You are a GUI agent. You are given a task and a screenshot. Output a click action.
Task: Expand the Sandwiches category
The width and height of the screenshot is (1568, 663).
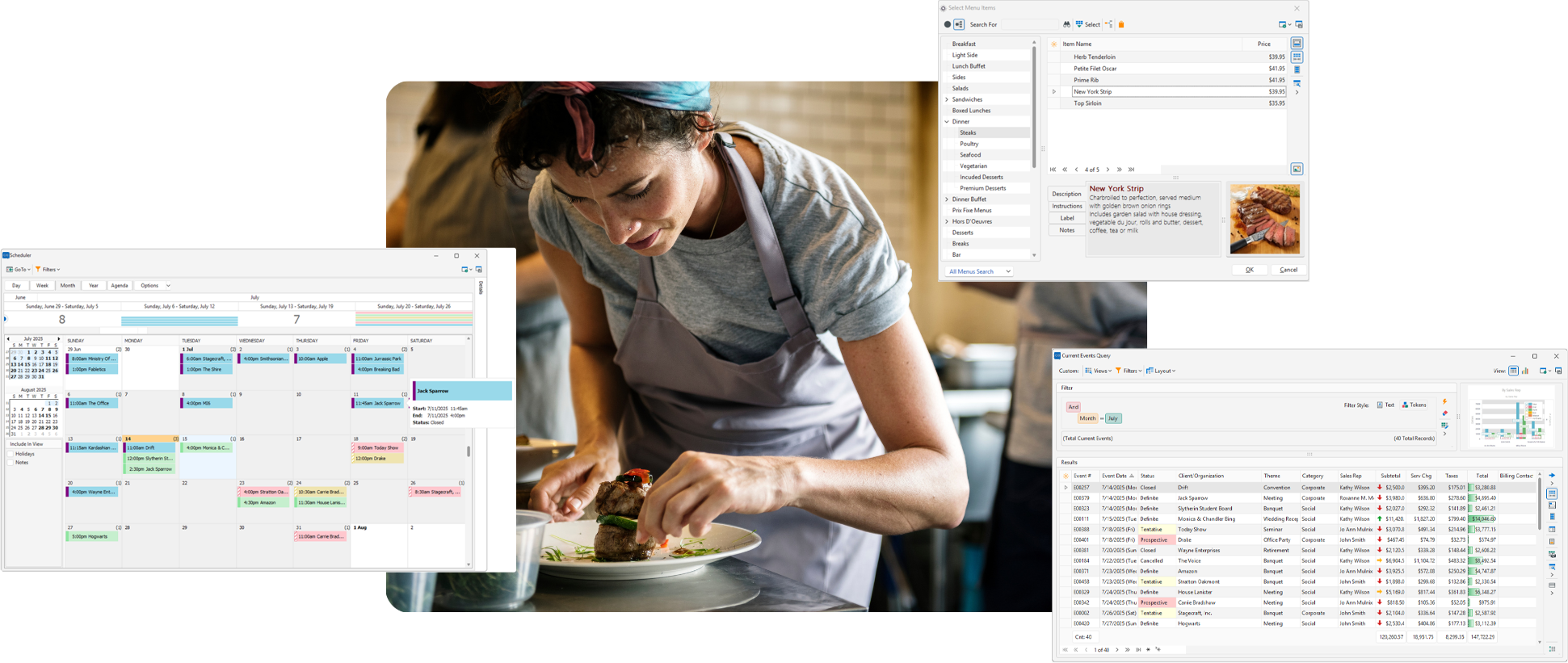pyautogui.click(x=947, y=99)
